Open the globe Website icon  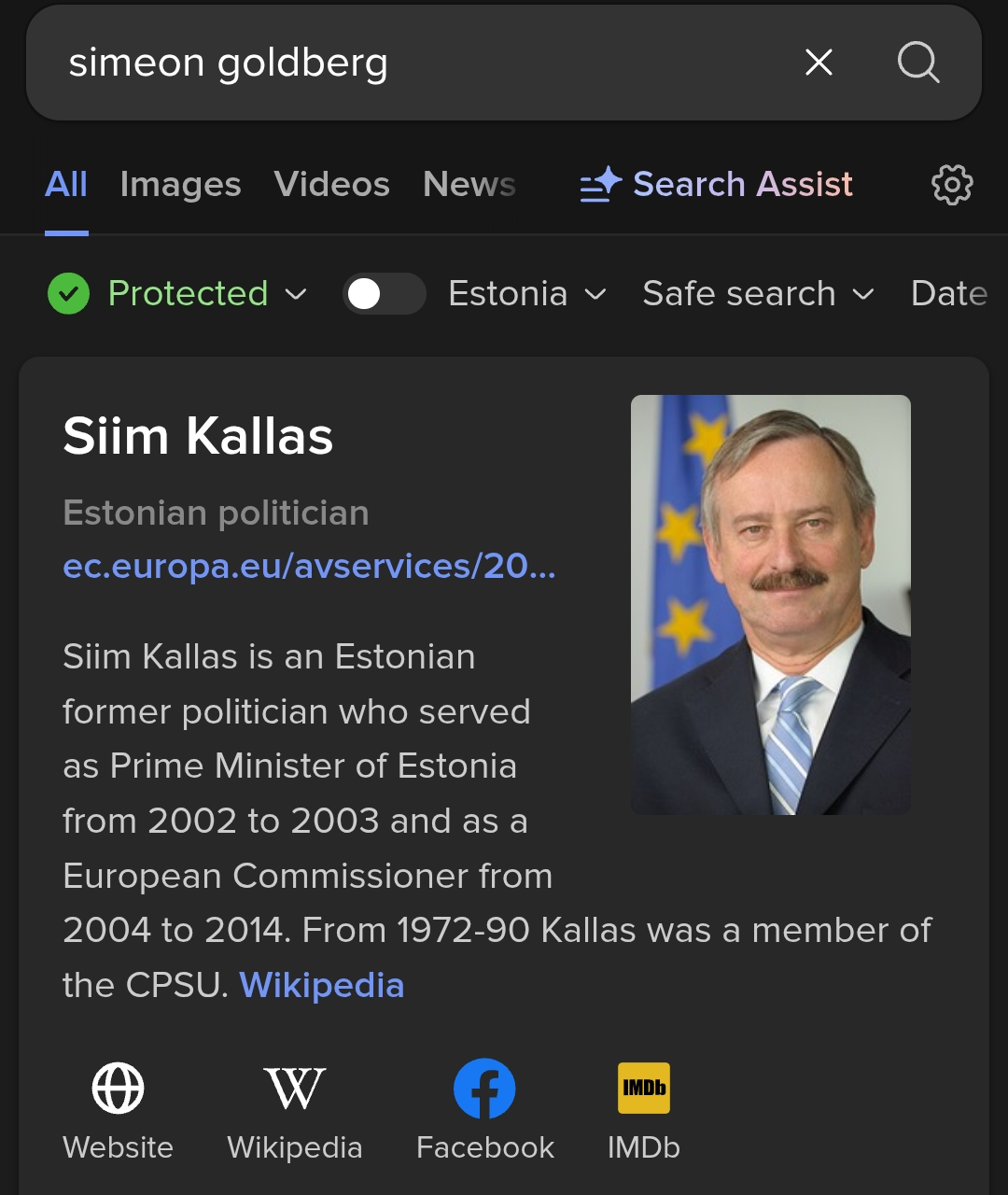click(x=119, y=1089)
